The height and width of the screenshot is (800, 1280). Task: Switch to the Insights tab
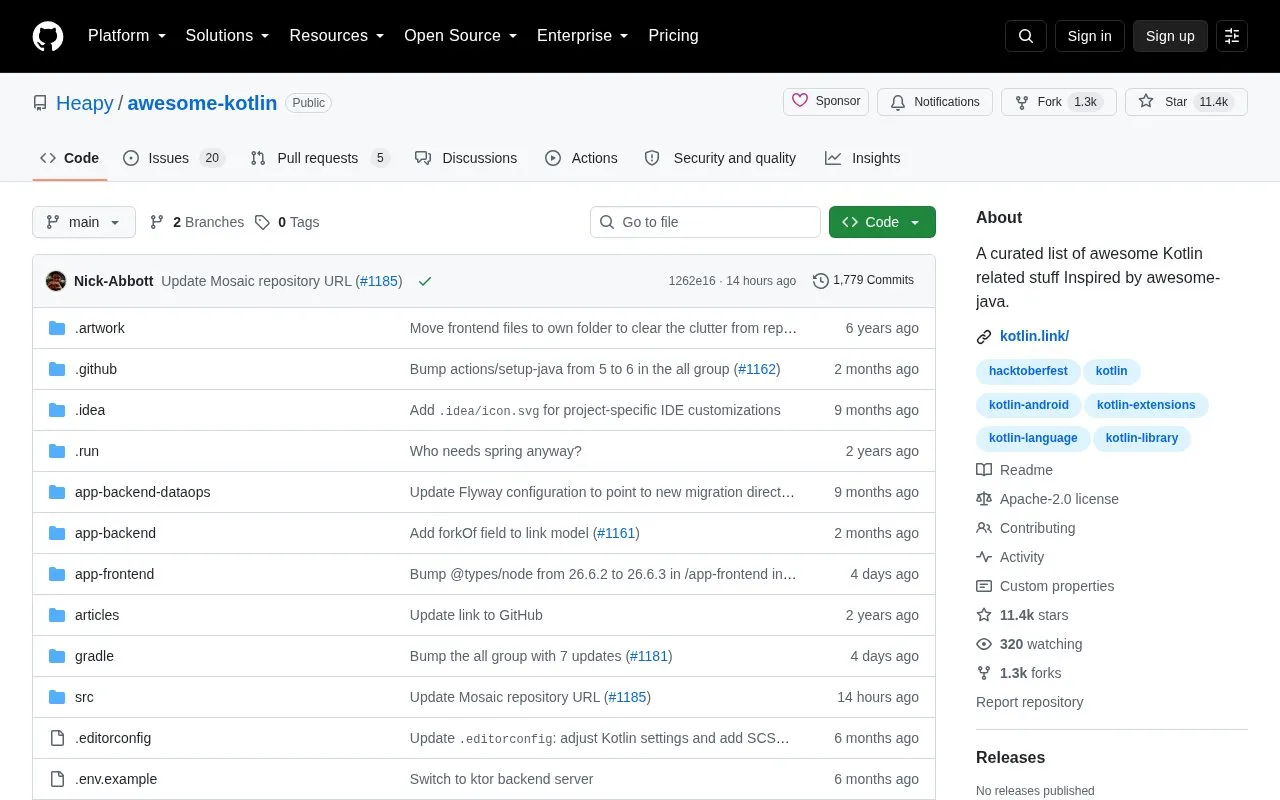[x=862, y=158]
